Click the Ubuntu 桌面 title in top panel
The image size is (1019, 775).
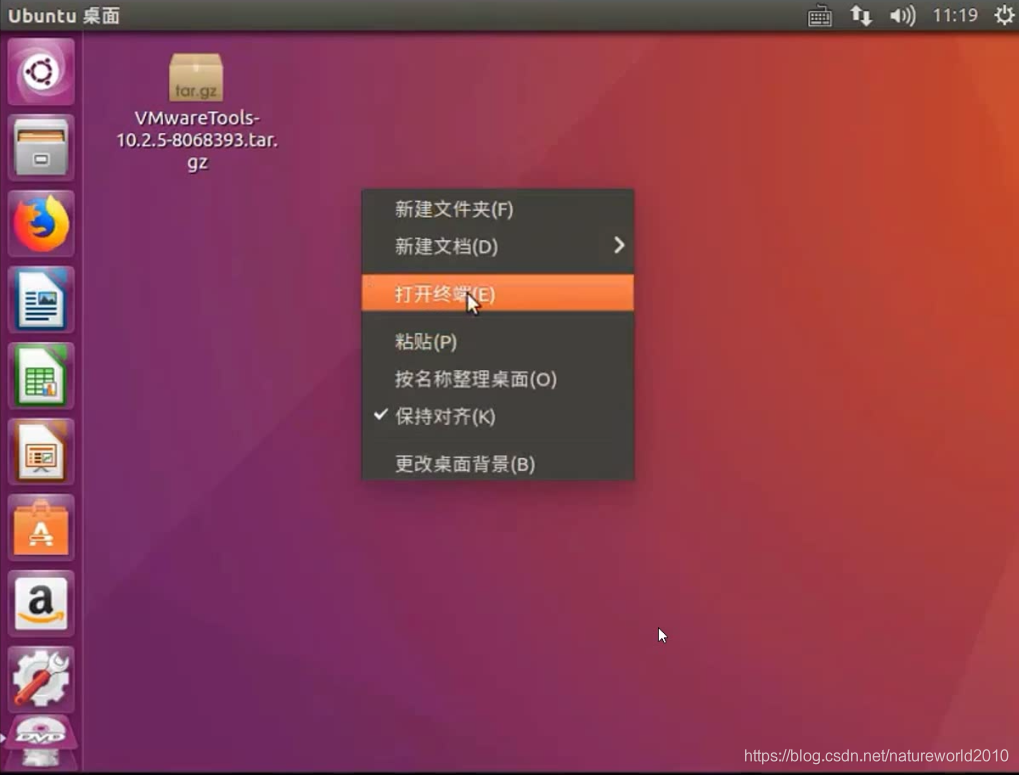click(64, 16)
